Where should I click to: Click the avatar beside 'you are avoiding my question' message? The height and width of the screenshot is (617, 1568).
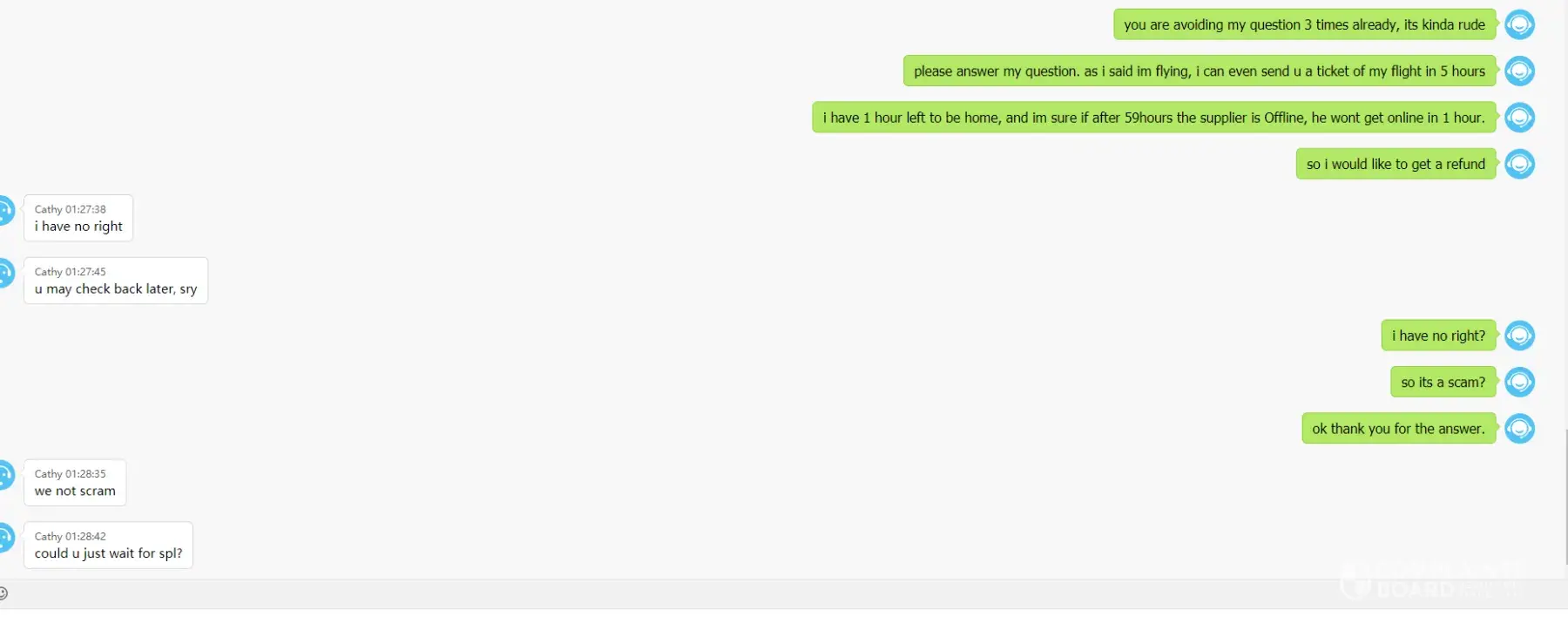[x=1519, y=24]
